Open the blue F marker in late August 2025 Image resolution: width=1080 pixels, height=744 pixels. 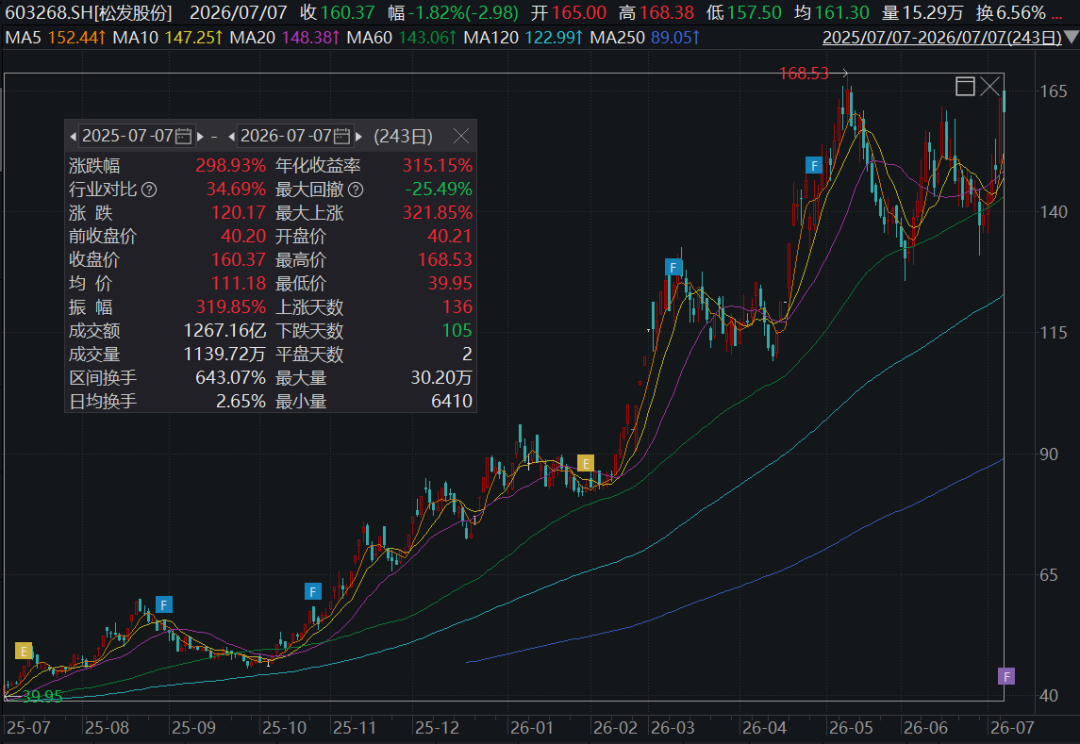point(164,605)
